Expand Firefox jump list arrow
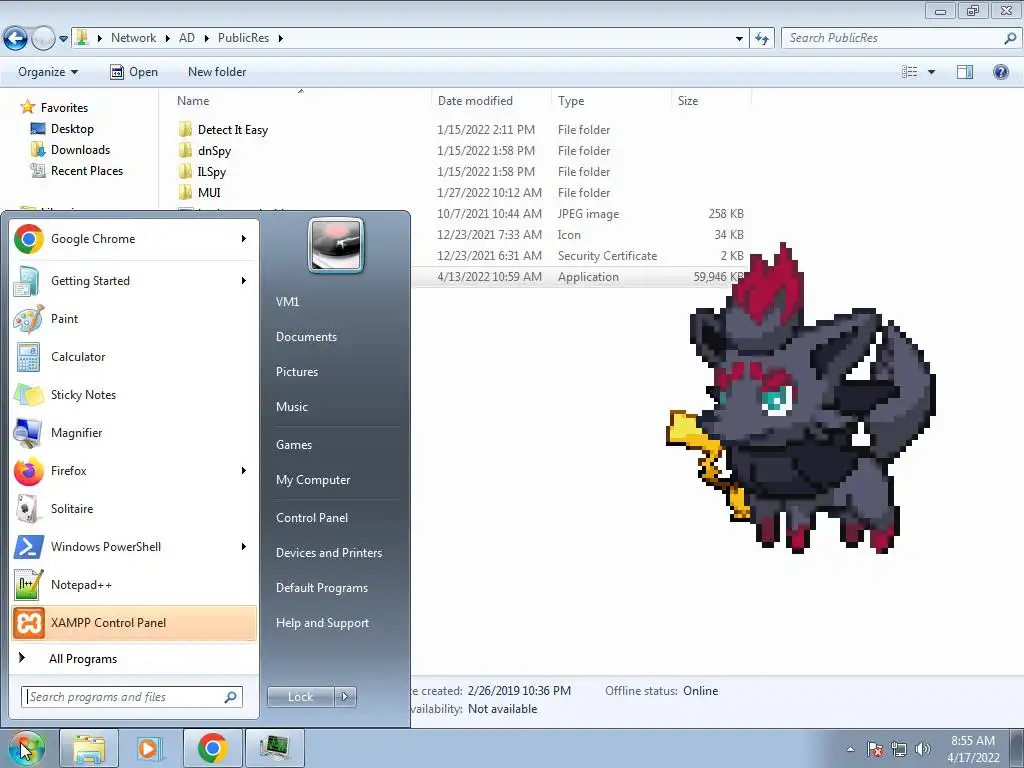The width and height of the screenshot is (1024, 768). (244, 471)
